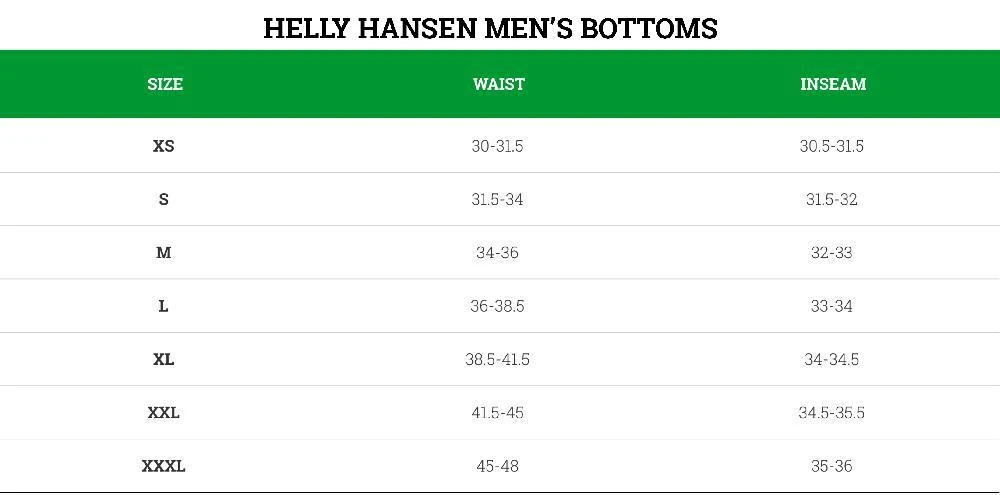Choose the M size row label
The height and width of the screenshot is (495, 1000).
coord(164,253)
